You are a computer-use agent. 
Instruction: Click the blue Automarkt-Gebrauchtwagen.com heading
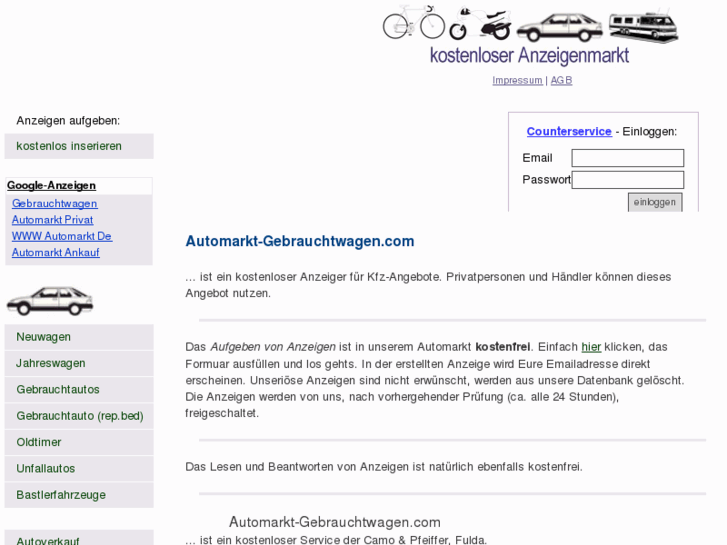300,241
